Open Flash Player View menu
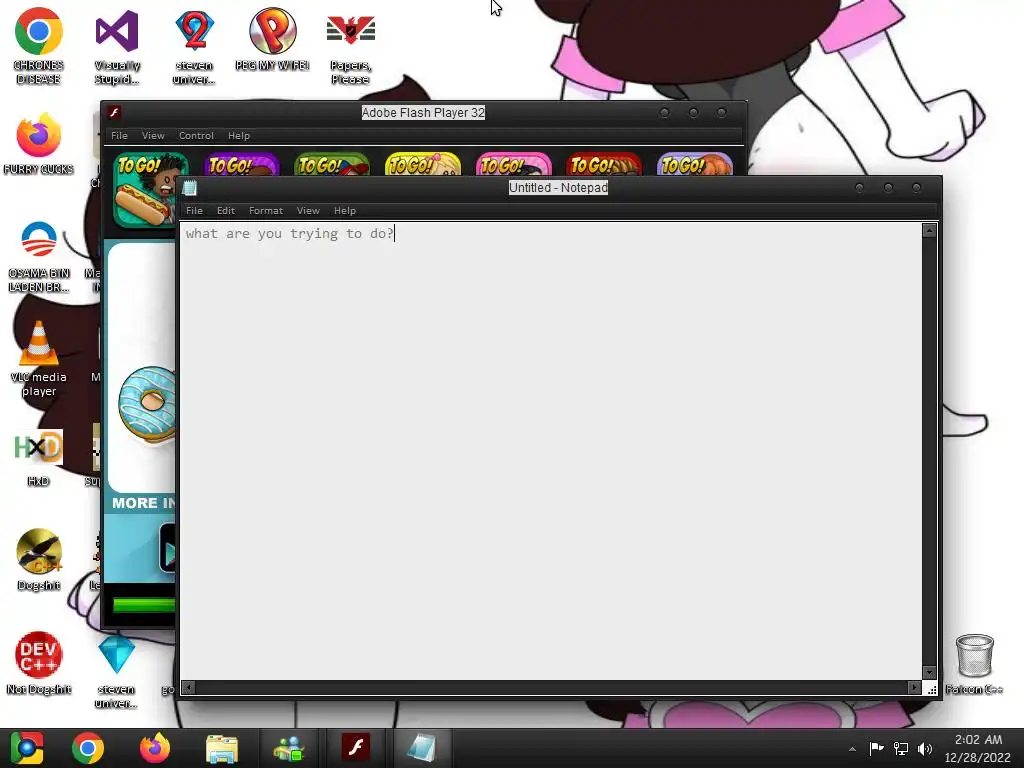 click(153, 135)
